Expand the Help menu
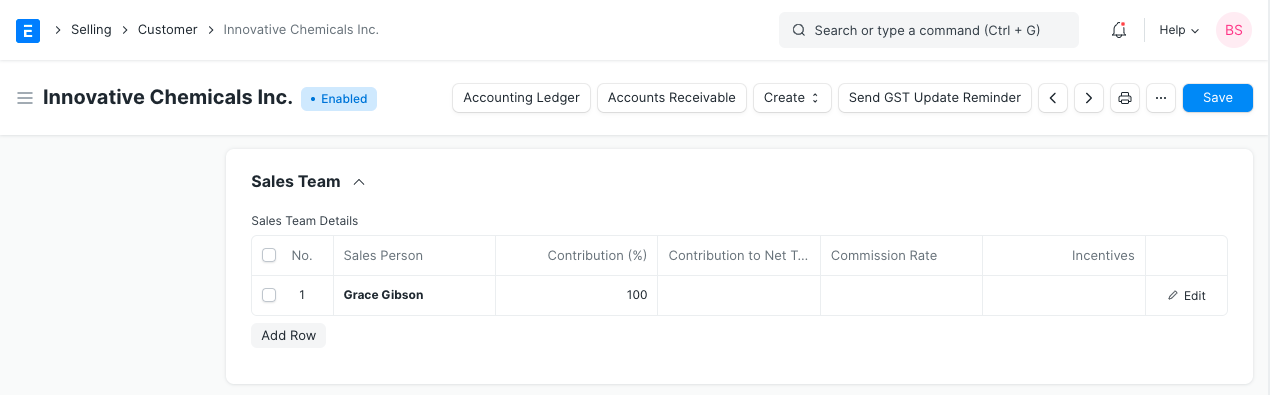This screenshot has height=395, width=1270. 1179,30
